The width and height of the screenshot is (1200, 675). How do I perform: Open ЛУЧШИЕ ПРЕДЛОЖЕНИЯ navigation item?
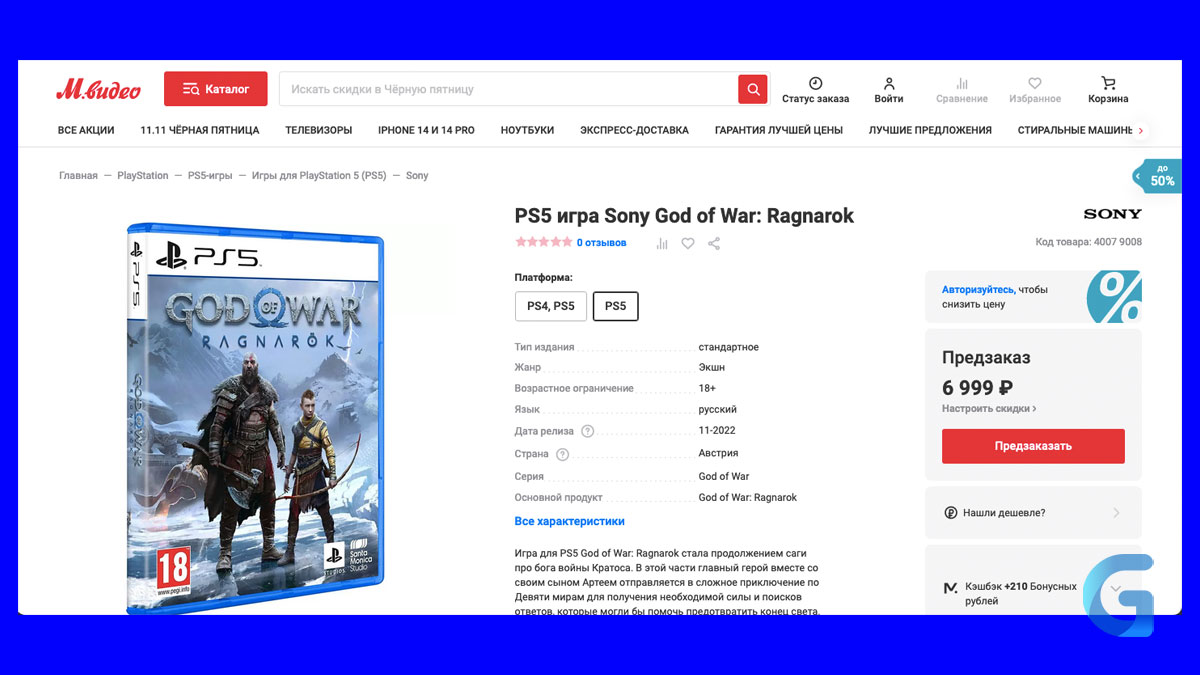coord(930,130)
